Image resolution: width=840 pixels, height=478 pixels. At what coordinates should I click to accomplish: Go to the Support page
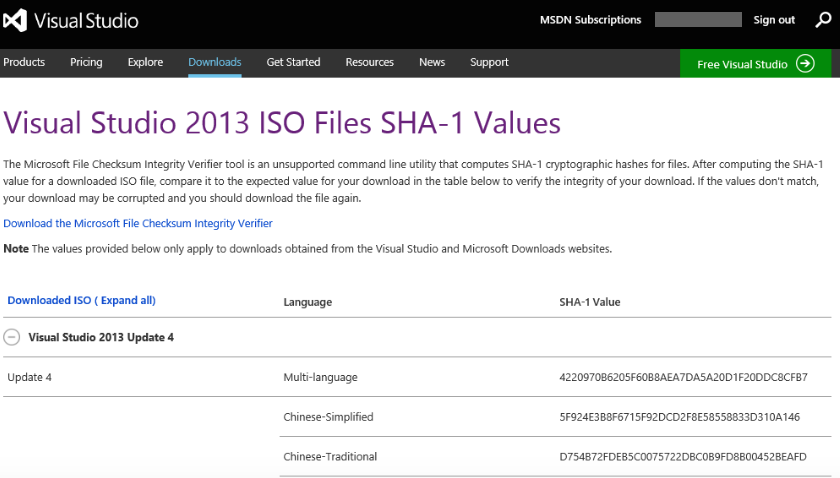489,62
